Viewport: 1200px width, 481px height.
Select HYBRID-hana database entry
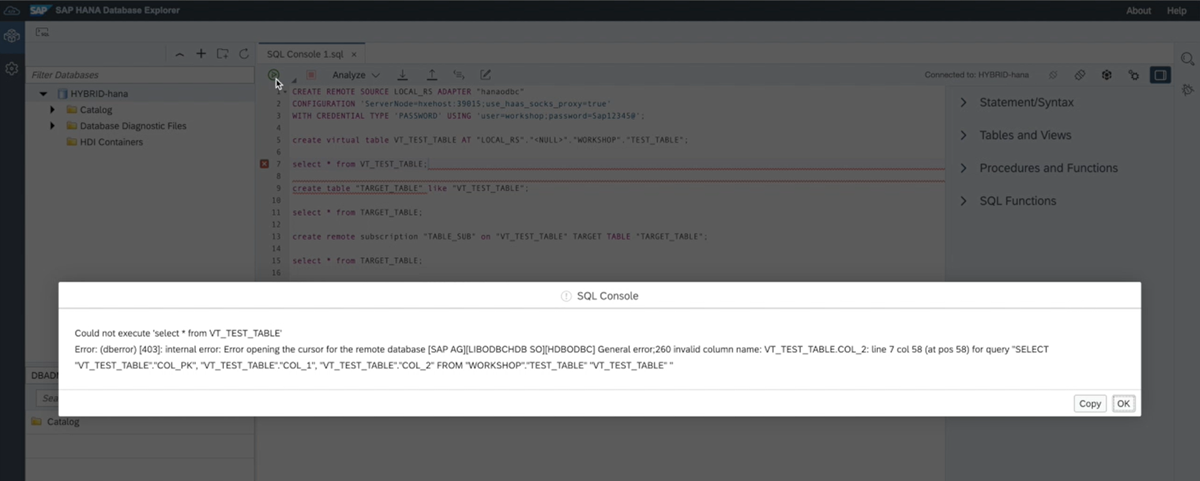(x=94, y=93)
